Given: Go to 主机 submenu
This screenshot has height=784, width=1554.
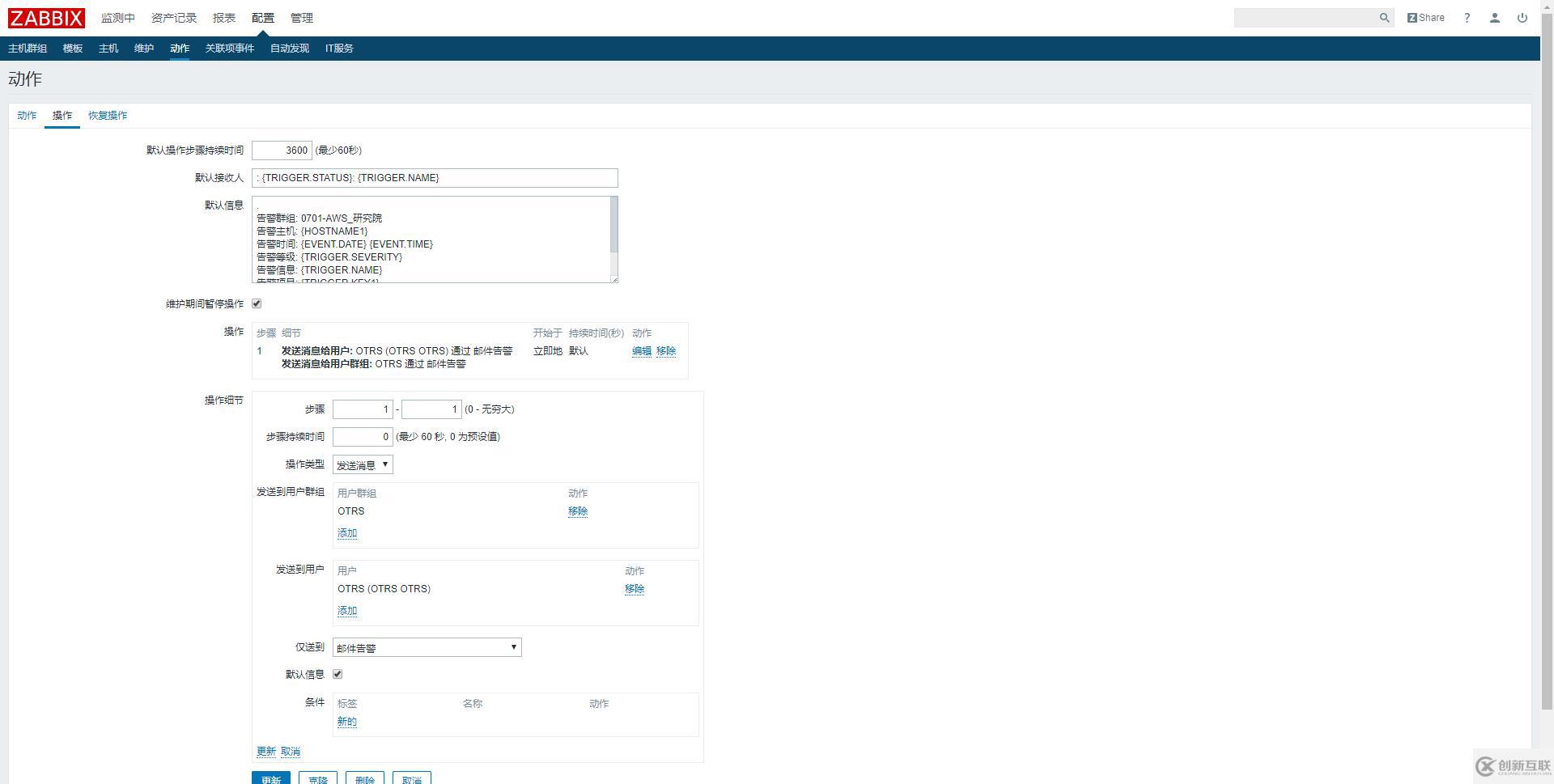Looking at the screenshot, I should pos(108,49).
